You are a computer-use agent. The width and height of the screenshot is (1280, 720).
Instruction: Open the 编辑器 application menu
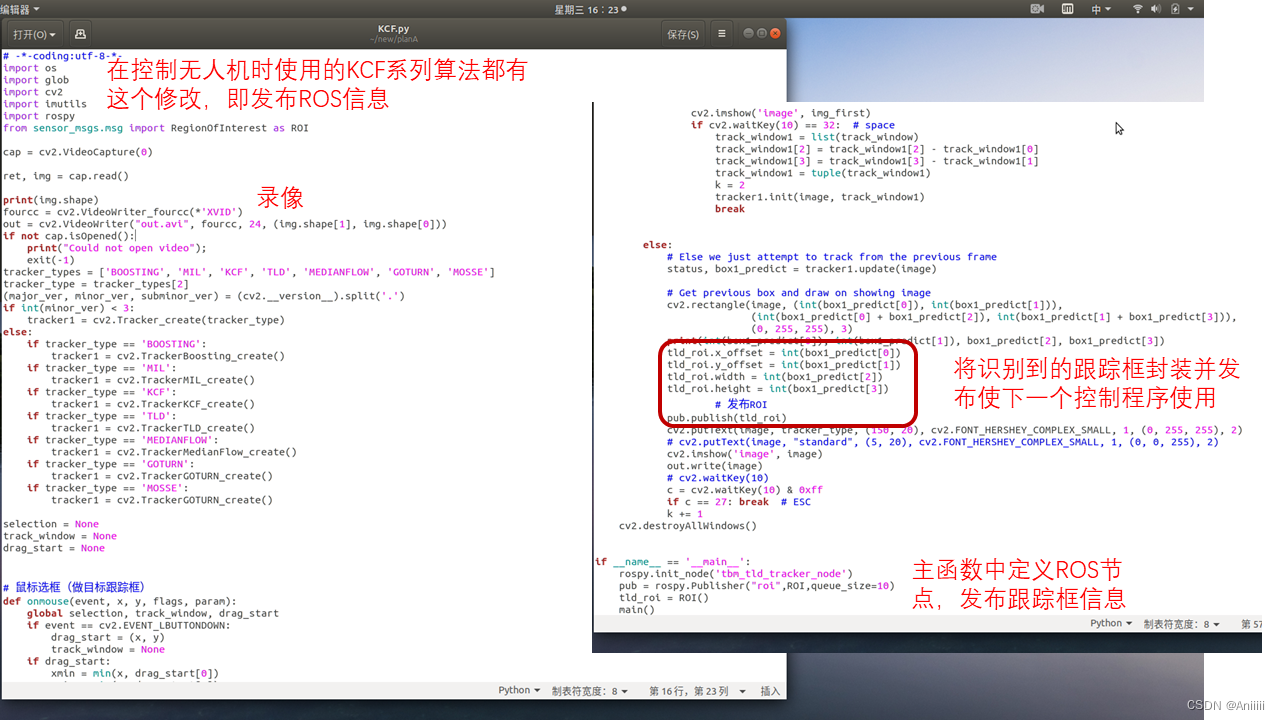pyautogui.click(x=21, y=9)
